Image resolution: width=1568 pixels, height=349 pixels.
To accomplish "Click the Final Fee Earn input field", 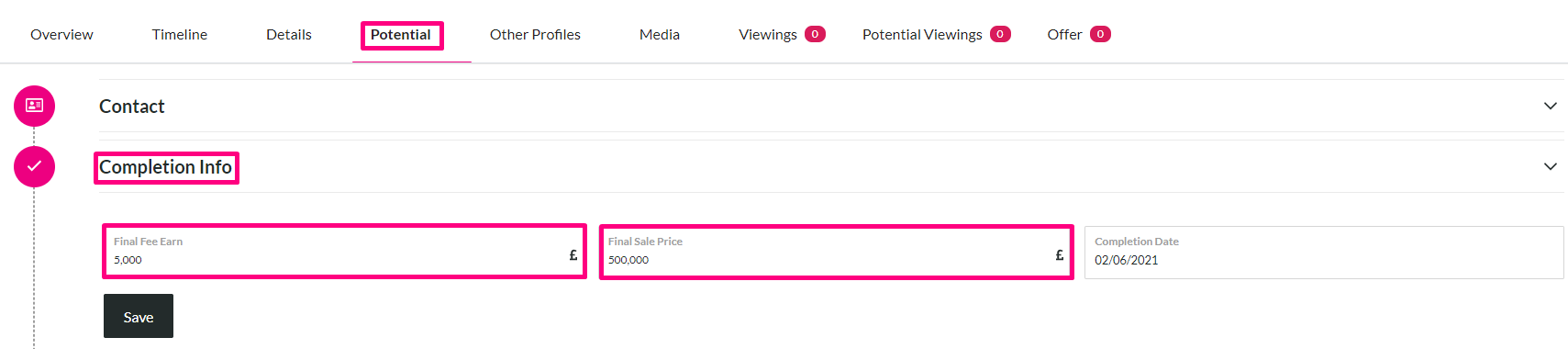I will (x=344, y=251).
